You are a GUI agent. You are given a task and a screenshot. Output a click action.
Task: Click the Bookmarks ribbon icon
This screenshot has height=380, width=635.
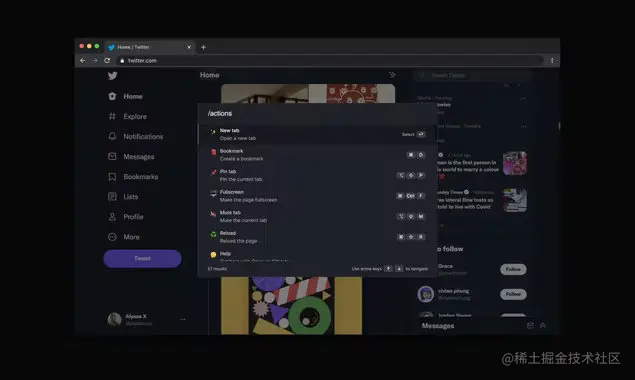(112, 177)
